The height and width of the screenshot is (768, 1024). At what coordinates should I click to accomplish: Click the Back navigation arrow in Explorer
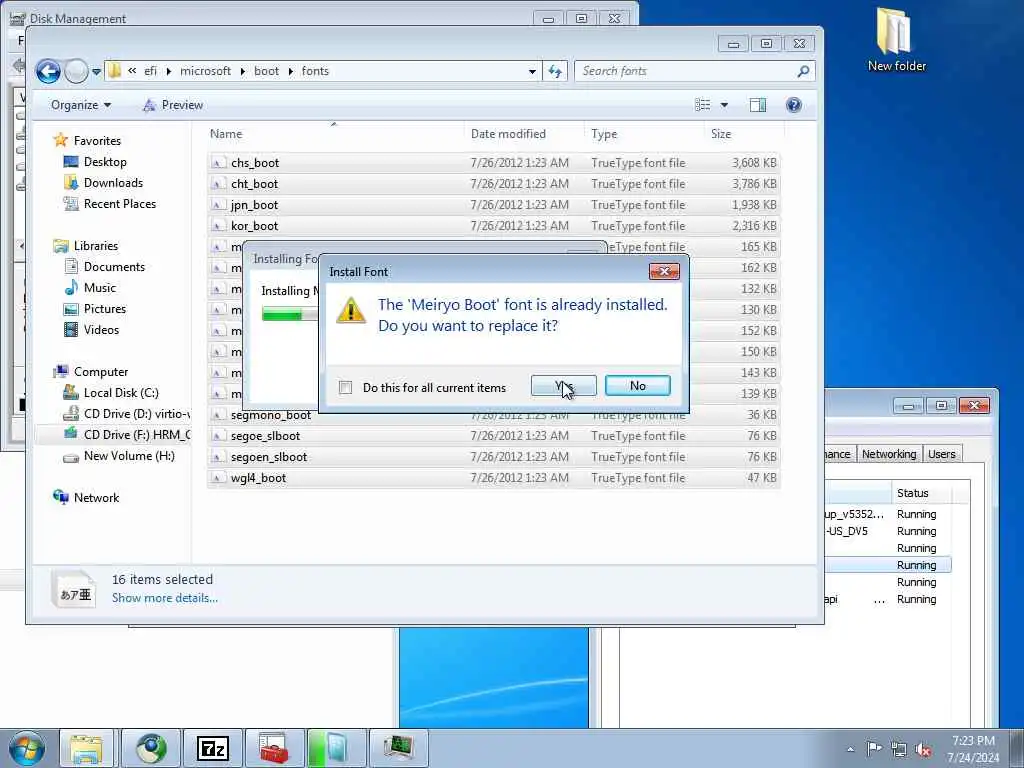pyautogui.click(x=48, y=71)
